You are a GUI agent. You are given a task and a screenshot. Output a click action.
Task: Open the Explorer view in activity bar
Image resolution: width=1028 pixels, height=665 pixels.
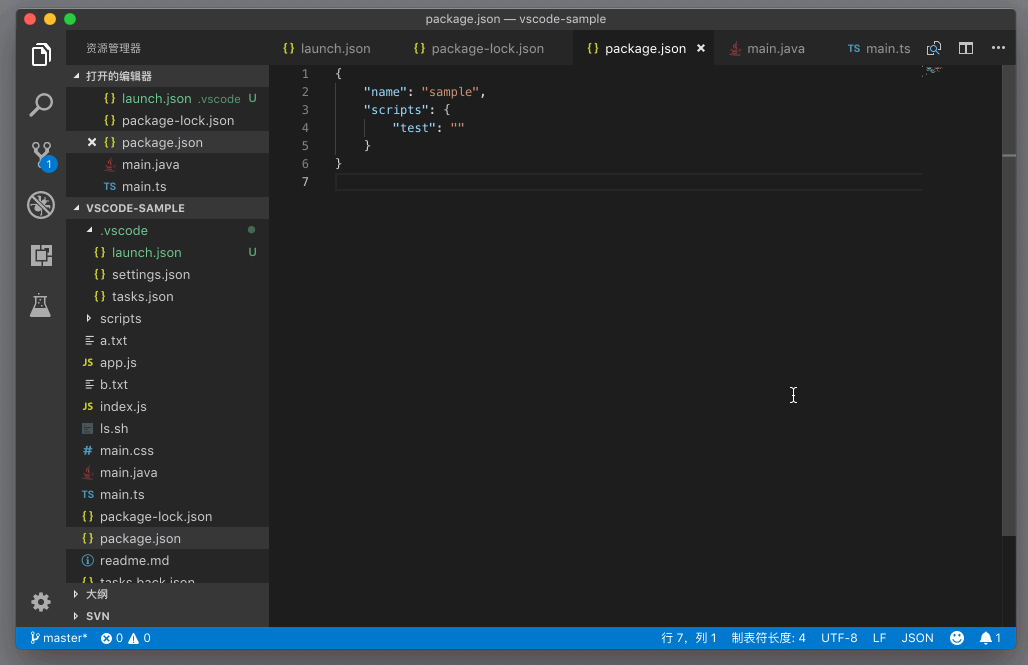[41, 55]
